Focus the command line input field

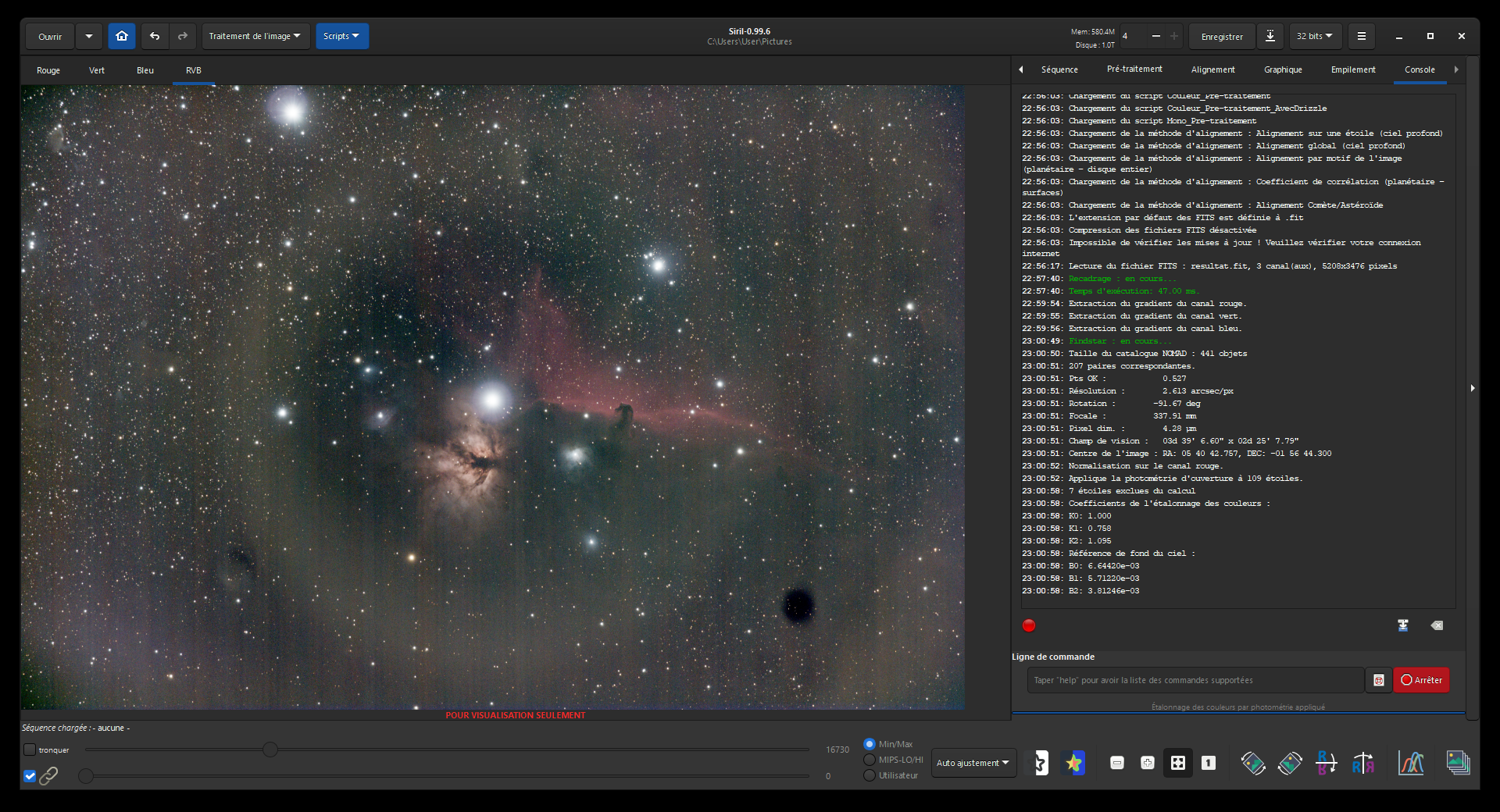tap(1195, 680)
